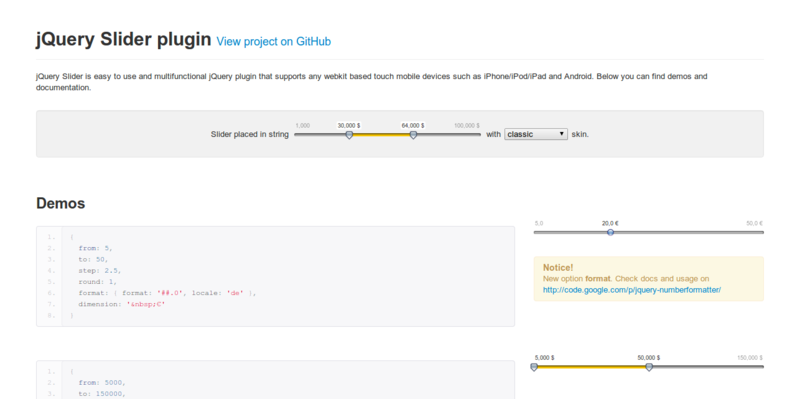Click the 30,000 $ value label
The image size is (800, 399).
[349, 126]
